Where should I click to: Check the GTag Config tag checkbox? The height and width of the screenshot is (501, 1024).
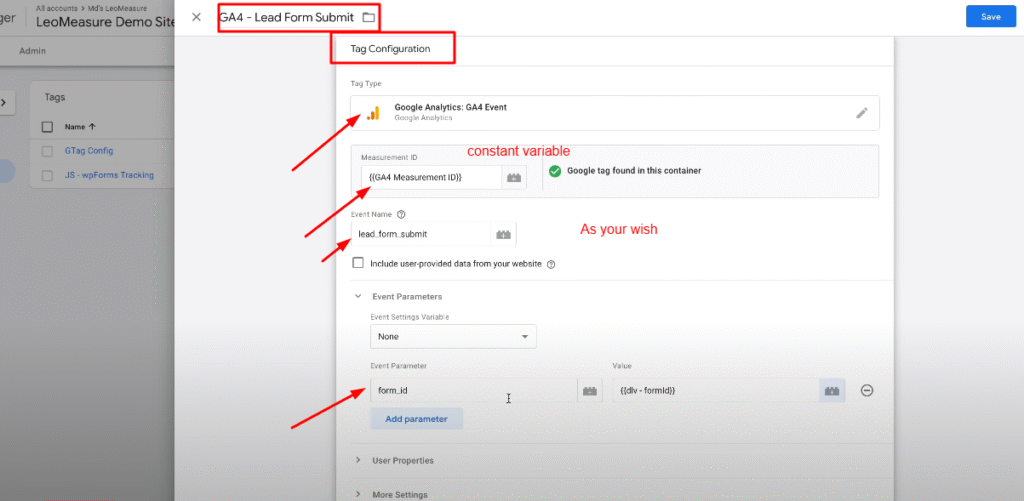tap(47, 151)
